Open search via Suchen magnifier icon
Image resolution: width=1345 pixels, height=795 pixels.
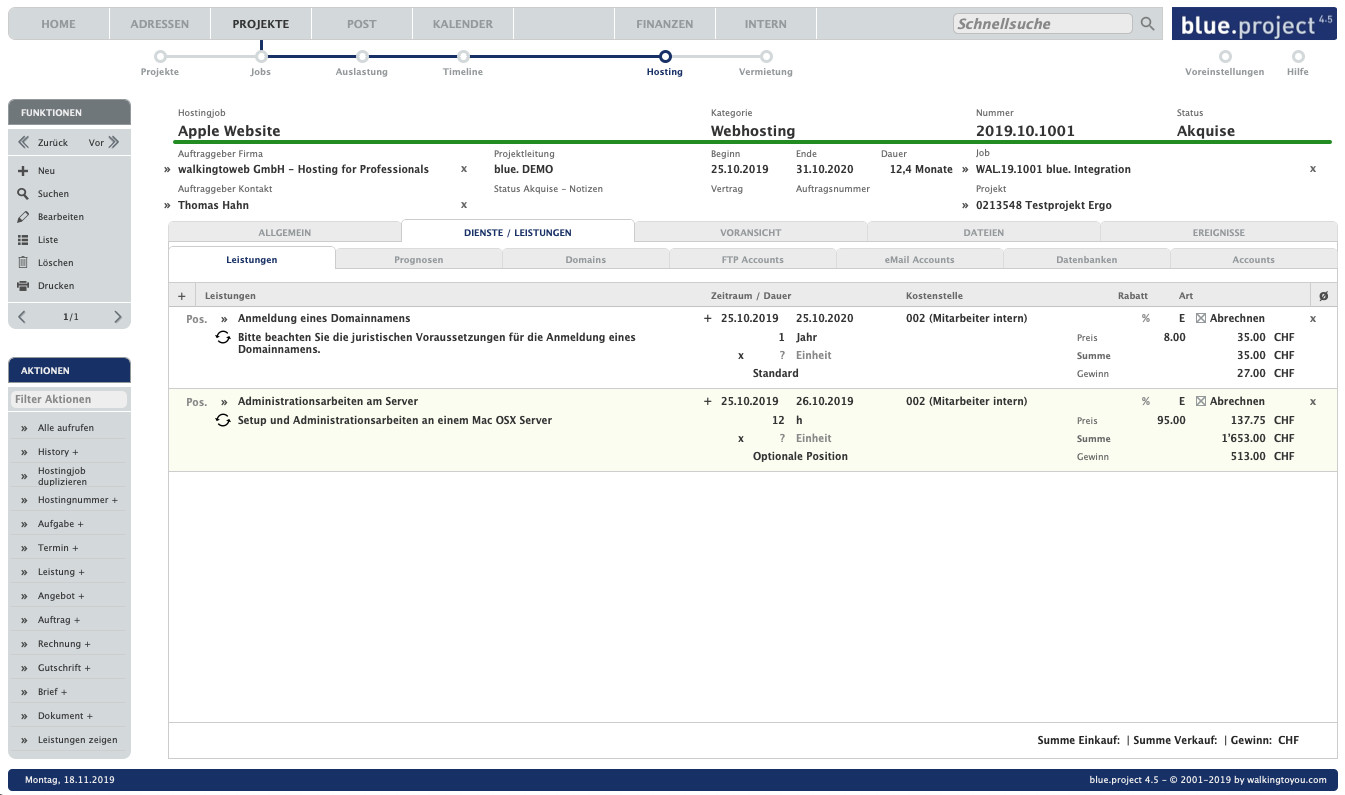coord(23,194)
